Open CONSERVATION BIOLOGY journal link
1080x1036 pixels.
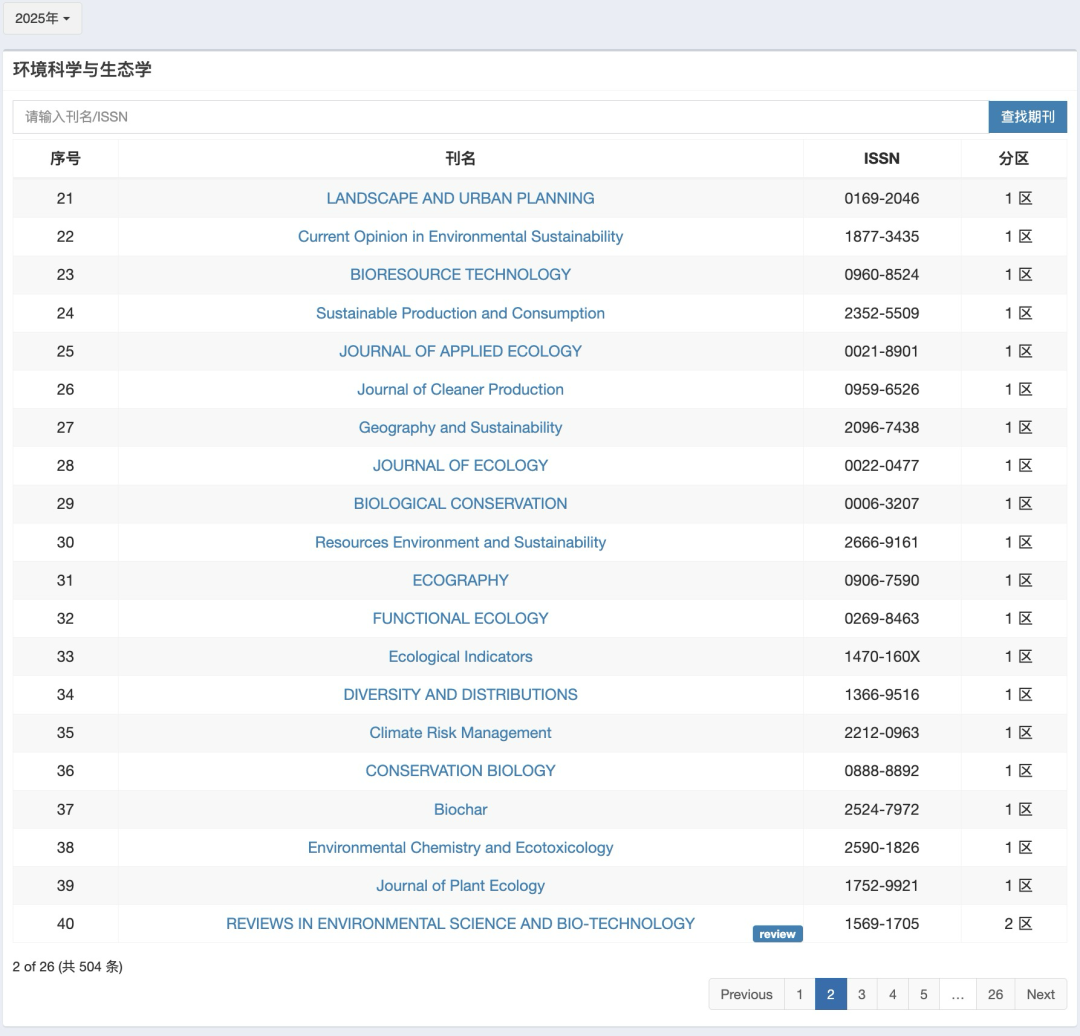(x=460, y=771)
